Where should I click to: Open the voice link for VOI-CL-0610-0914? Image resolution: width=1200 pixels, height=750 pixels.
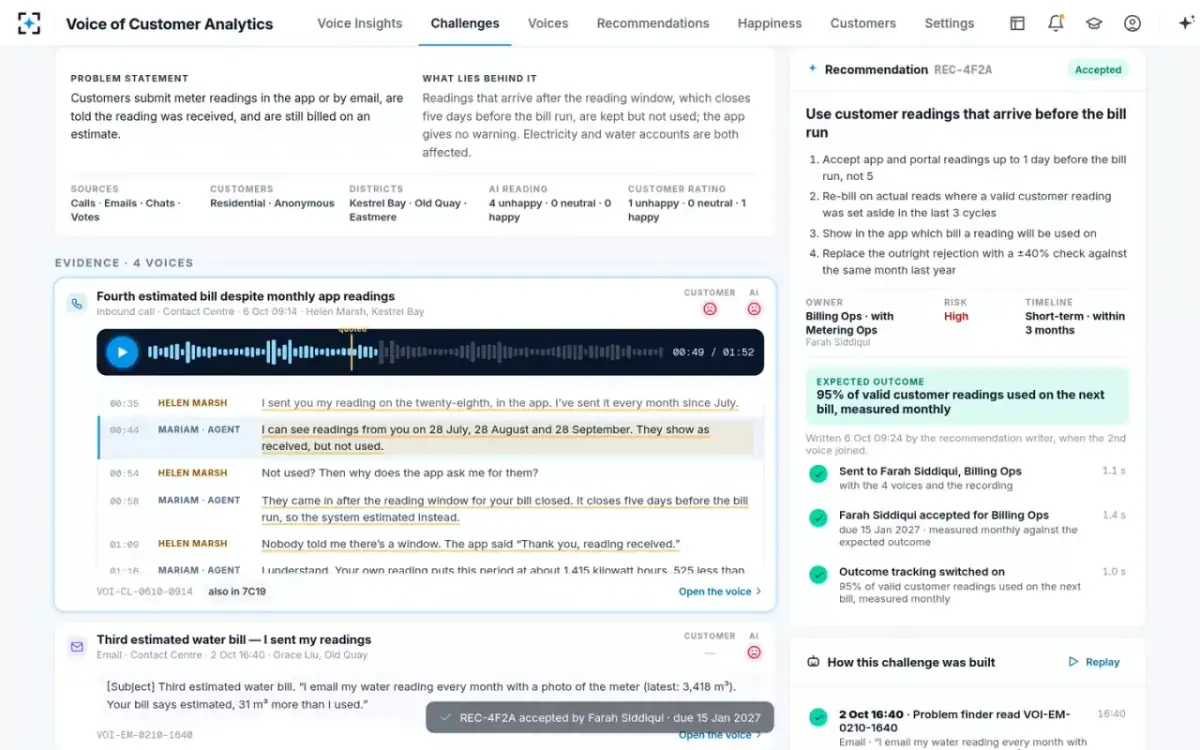coord(720,591)
